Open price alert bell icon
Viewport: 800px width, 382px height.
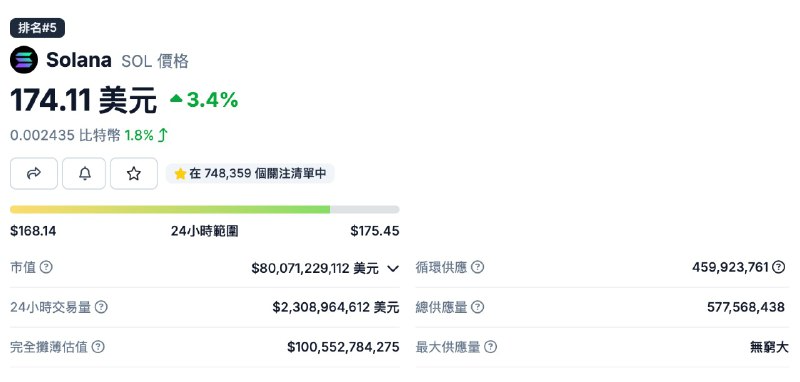point(84,173)
